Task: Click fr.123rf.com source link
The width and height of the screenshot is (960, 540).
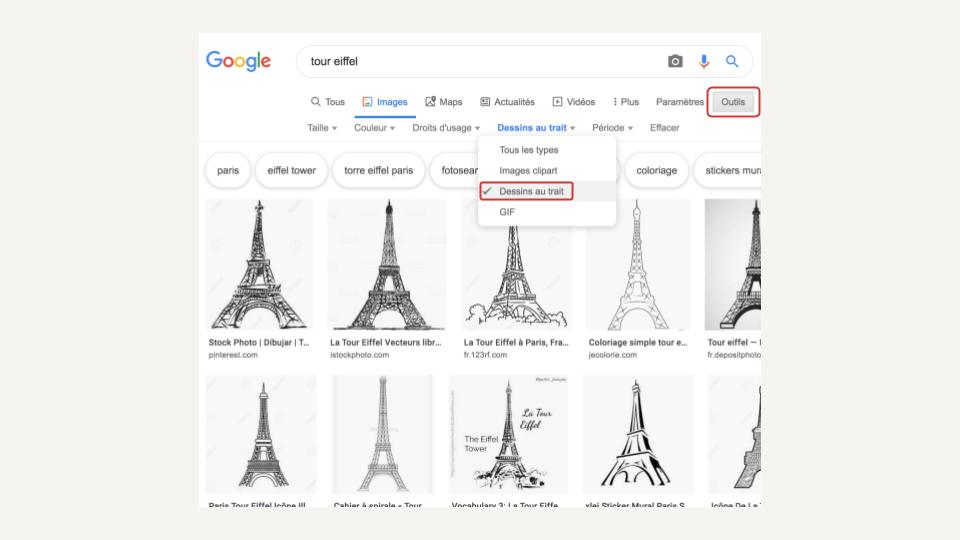Action: pos(485,354)
